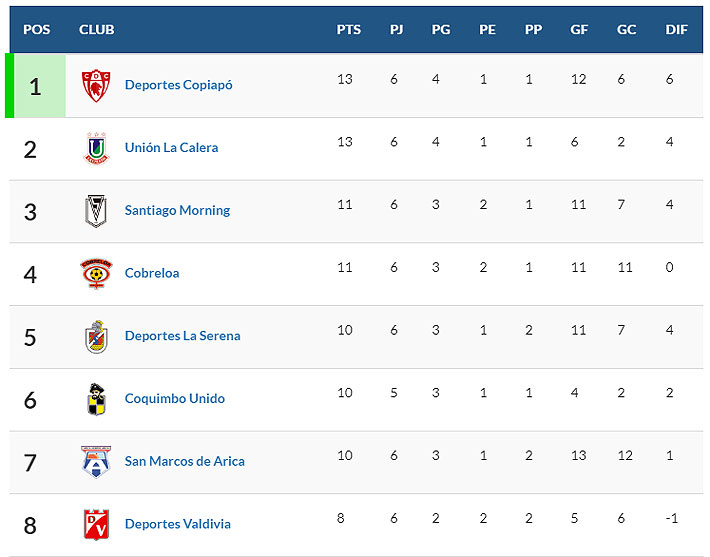Click the Coquimbo Unido club crest
710x557 pixels.
point(96,399)
